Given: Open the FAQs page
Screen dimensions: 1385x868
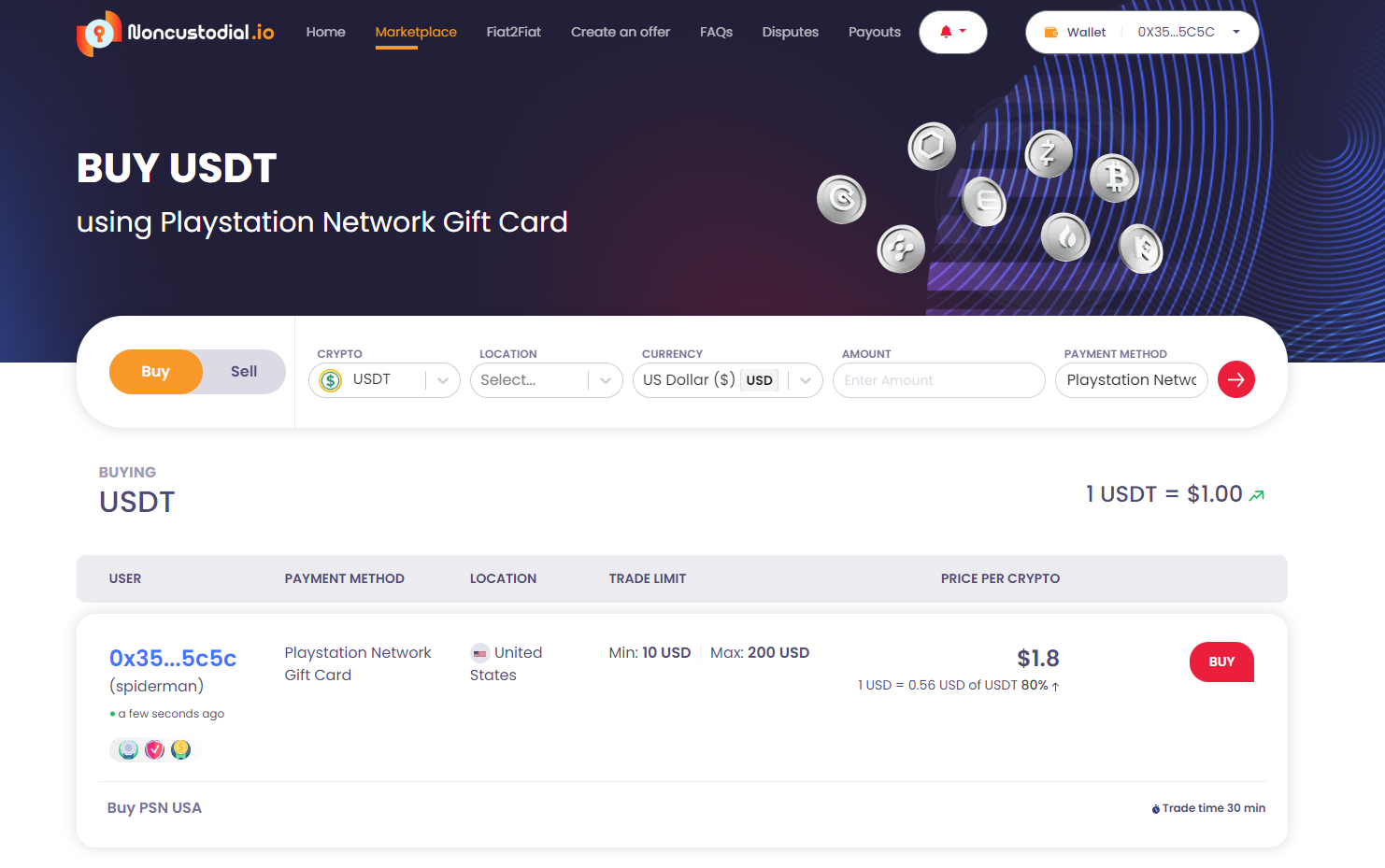Looking at the screenshot, I should point(717,32).
